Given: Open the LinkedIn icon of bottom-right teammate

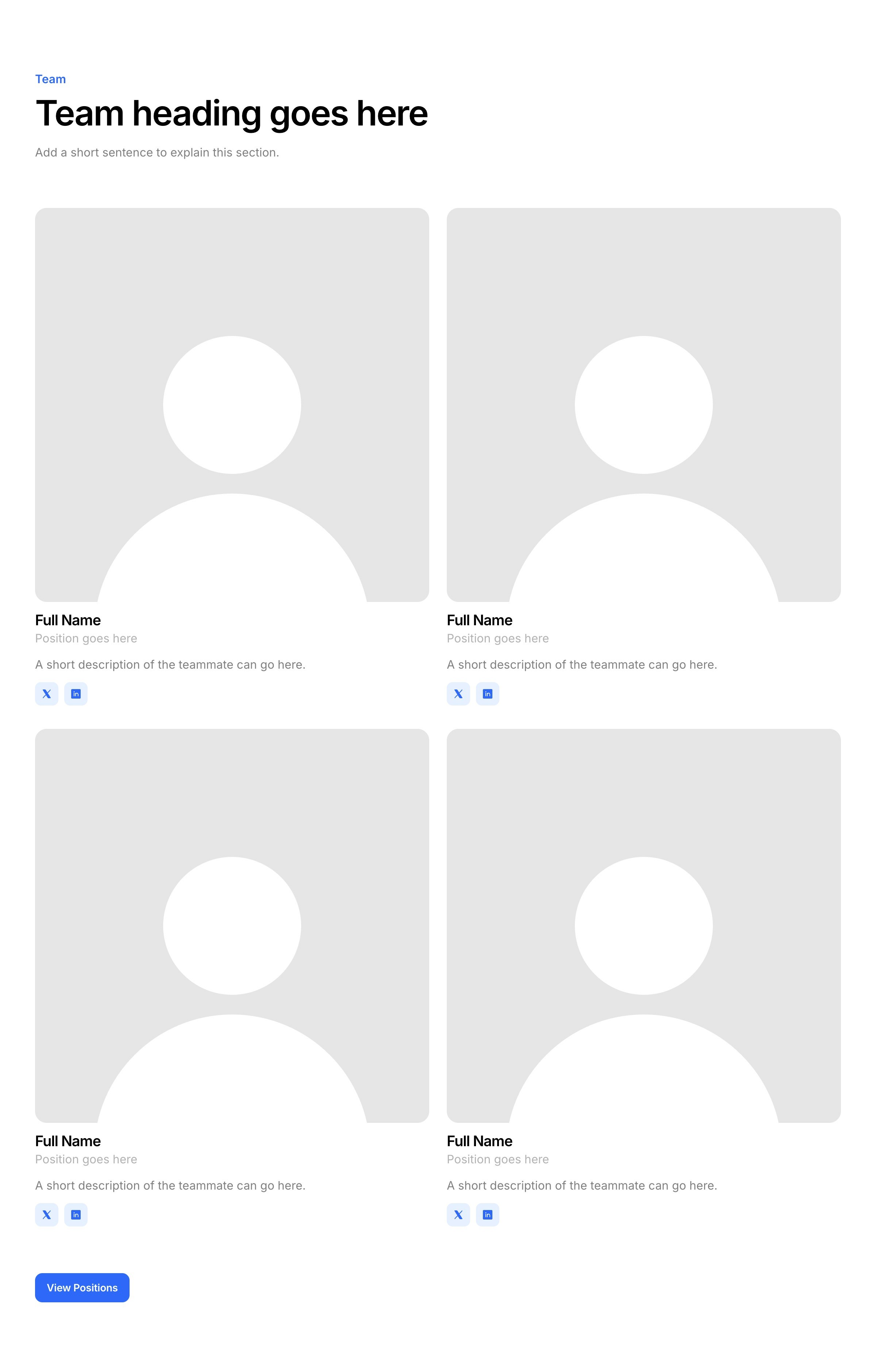Looking at the screenshot, I should [x=487, y=1214].
